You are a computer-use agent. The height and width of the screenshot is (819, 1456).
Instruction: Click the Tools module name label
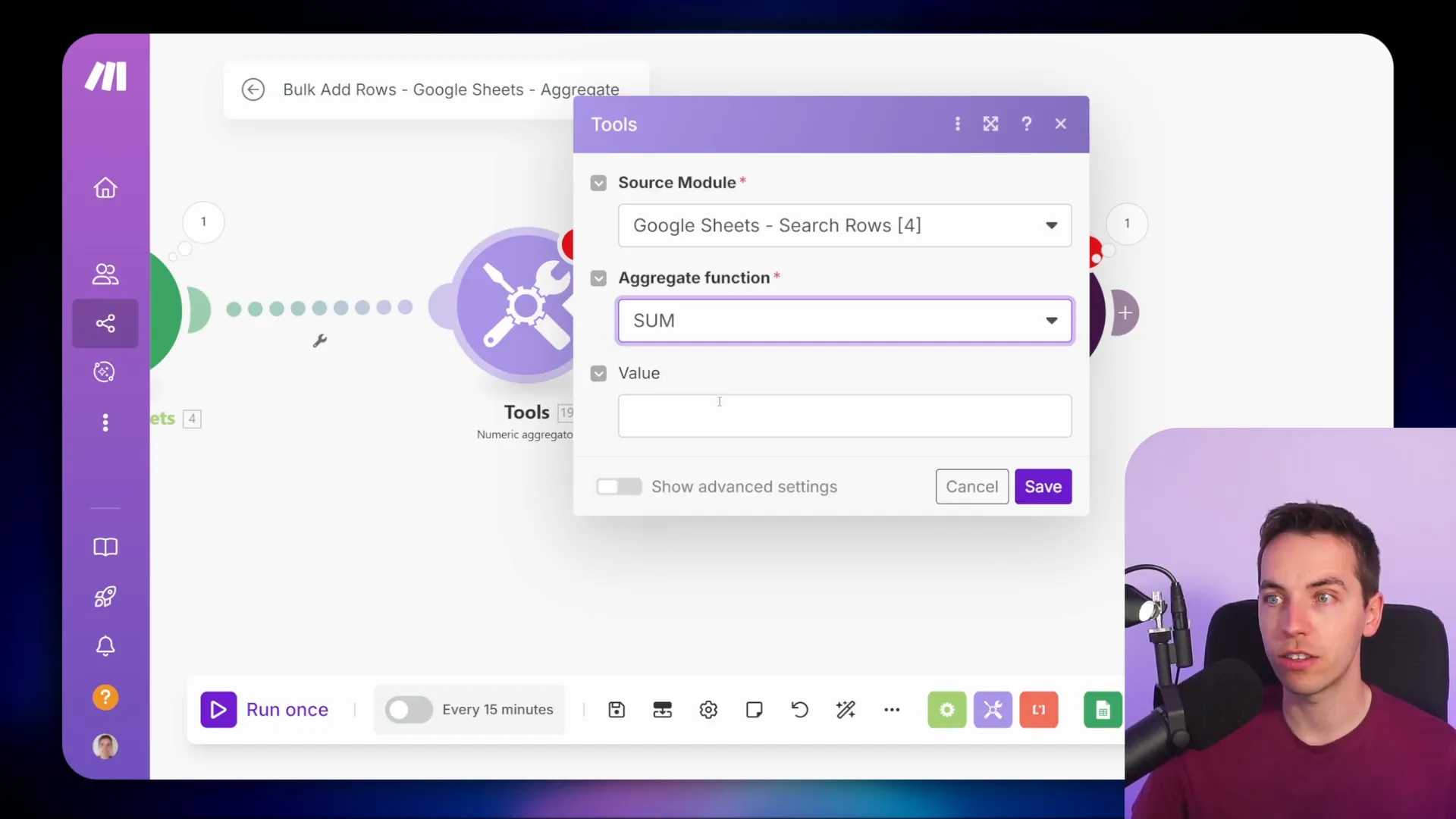pos(526,413)
